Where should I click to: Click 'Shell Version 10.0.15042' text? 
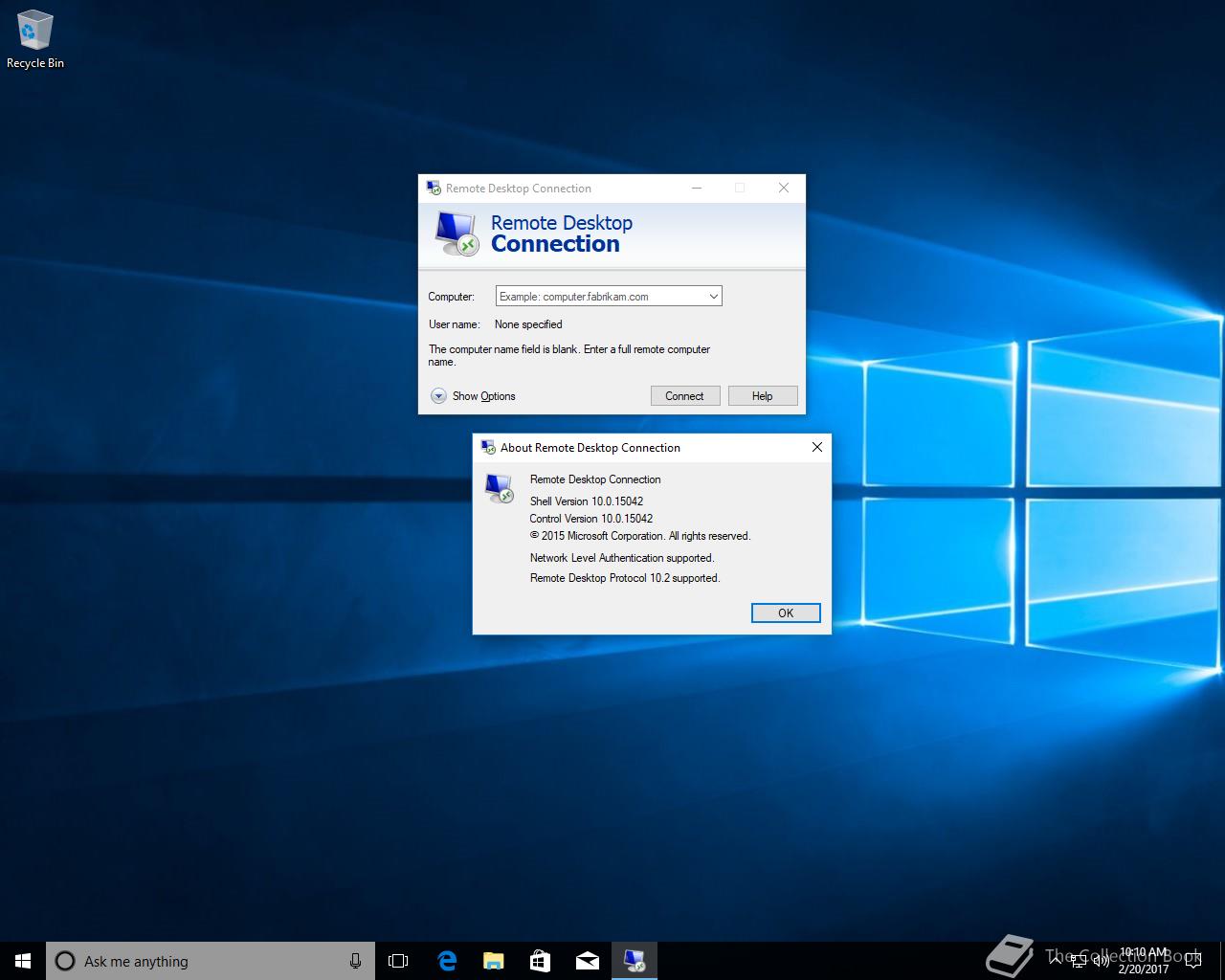pyautogui.click(x=587, y=501)
